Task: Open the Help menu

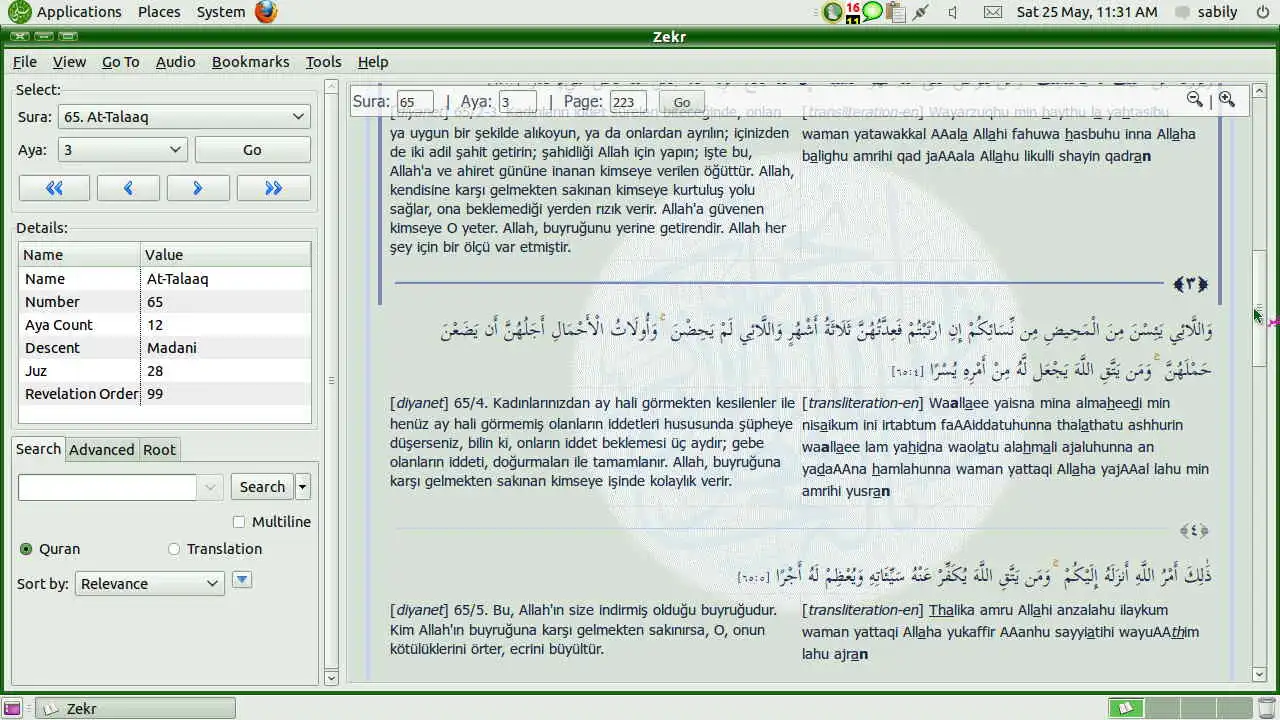Action: (373, 62)
